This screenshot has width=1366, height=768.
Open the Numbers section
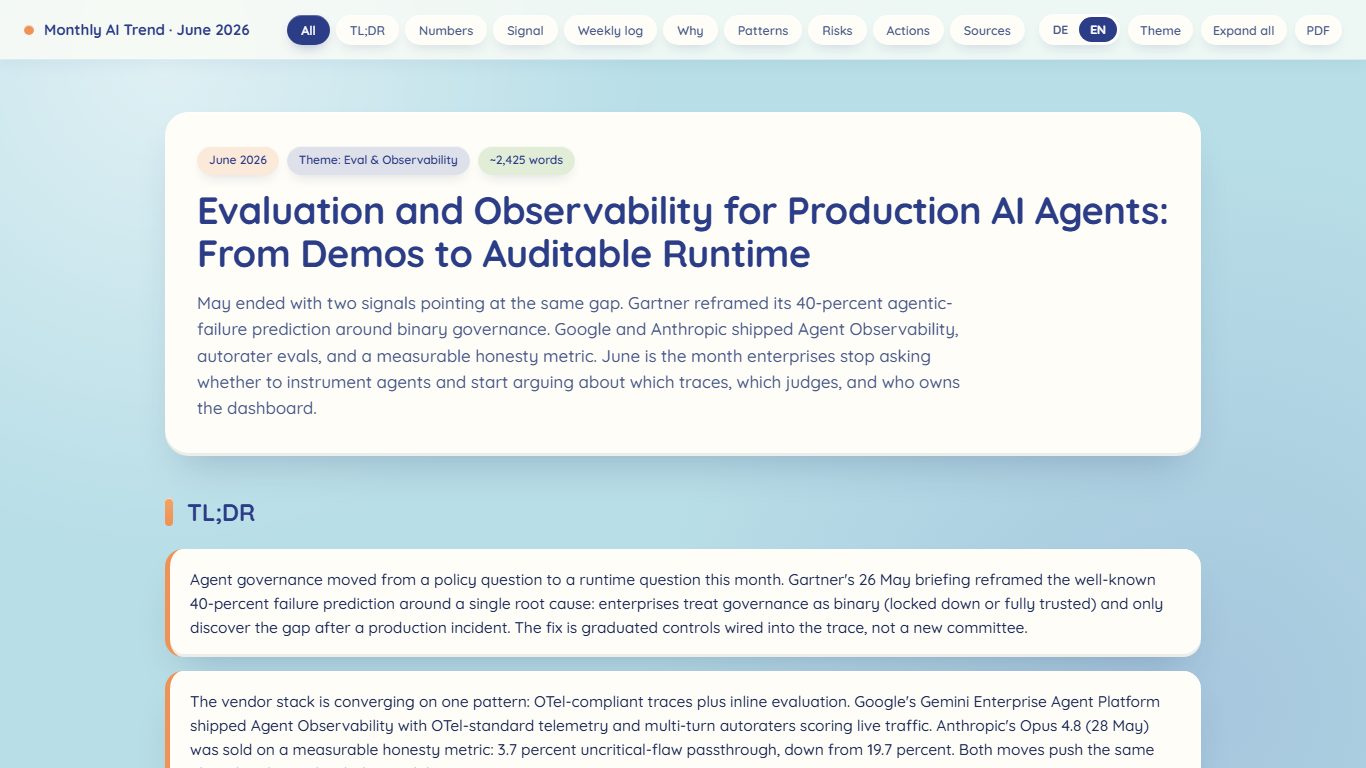446,30
